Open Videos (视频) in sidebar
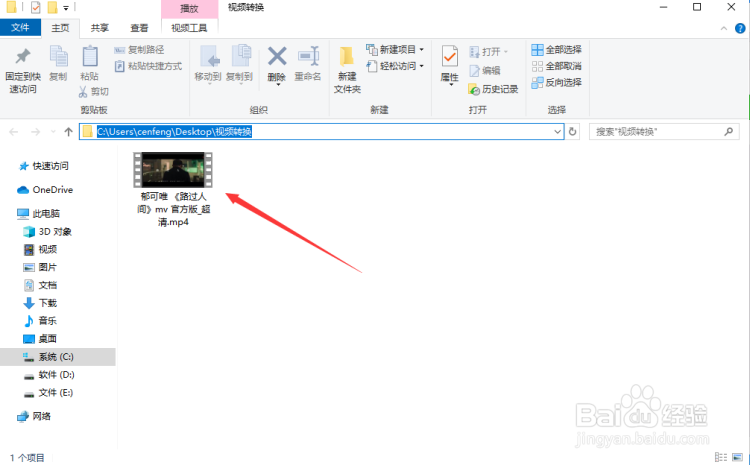 coord(41,249)
